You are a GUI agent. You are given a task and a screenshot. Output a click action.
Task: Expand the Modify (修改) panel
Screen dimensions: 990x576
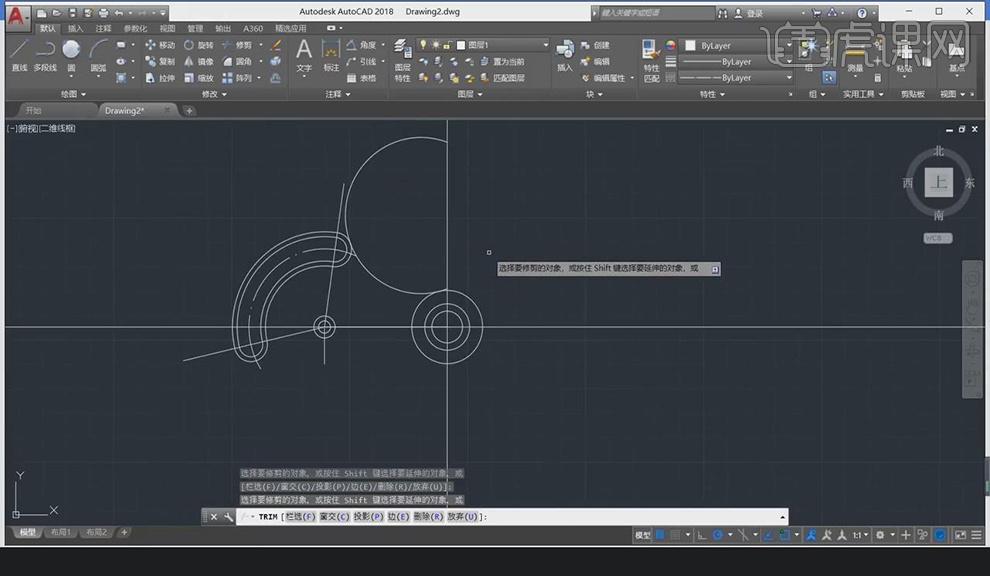(x=214, y=94)
